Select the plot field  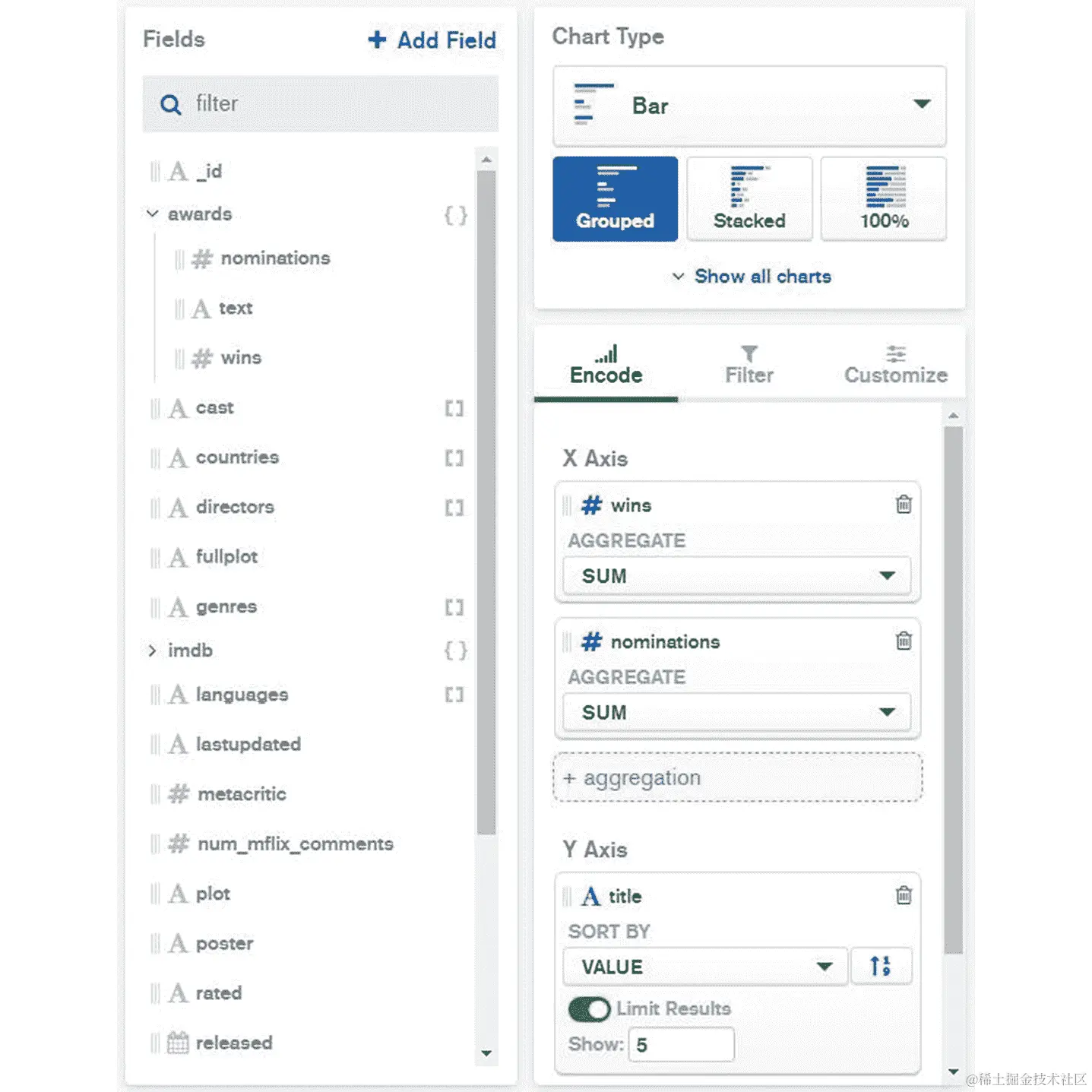(x=213, y=894)
